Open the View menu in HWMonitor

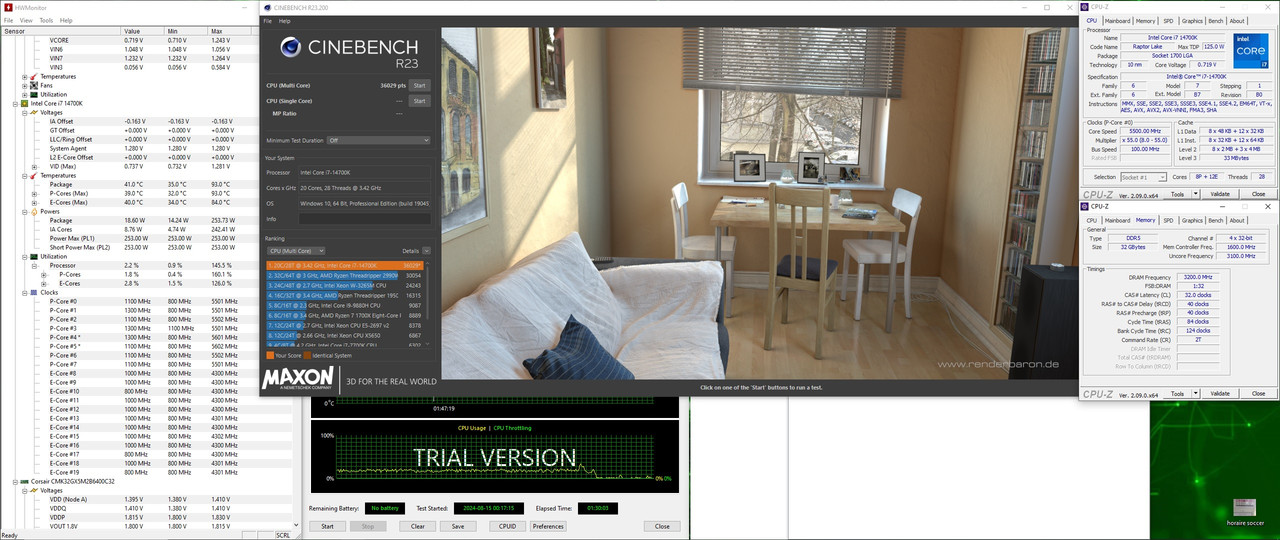pos(26,20)
